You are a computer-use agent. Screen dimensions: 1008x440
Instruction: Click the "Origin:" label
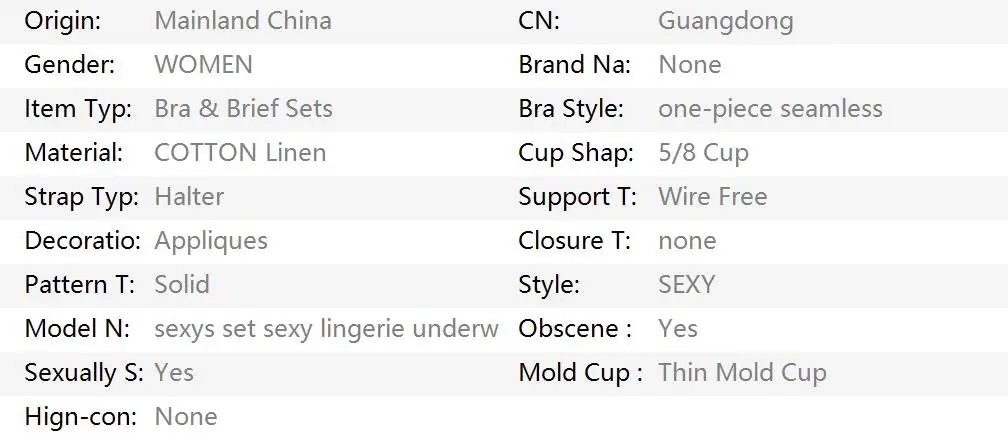[62, 21]
